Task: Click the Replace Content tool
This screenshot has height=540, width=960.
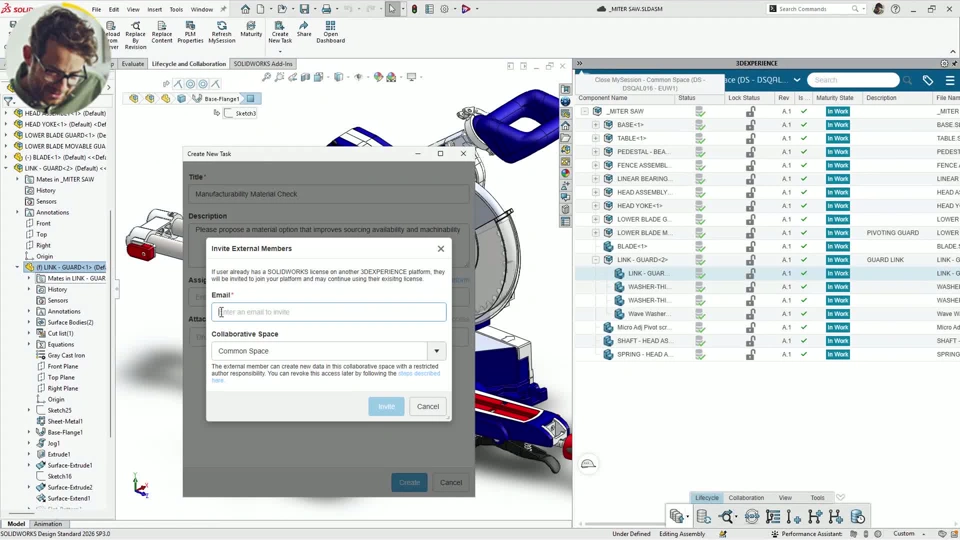Action: pos(162,32)
